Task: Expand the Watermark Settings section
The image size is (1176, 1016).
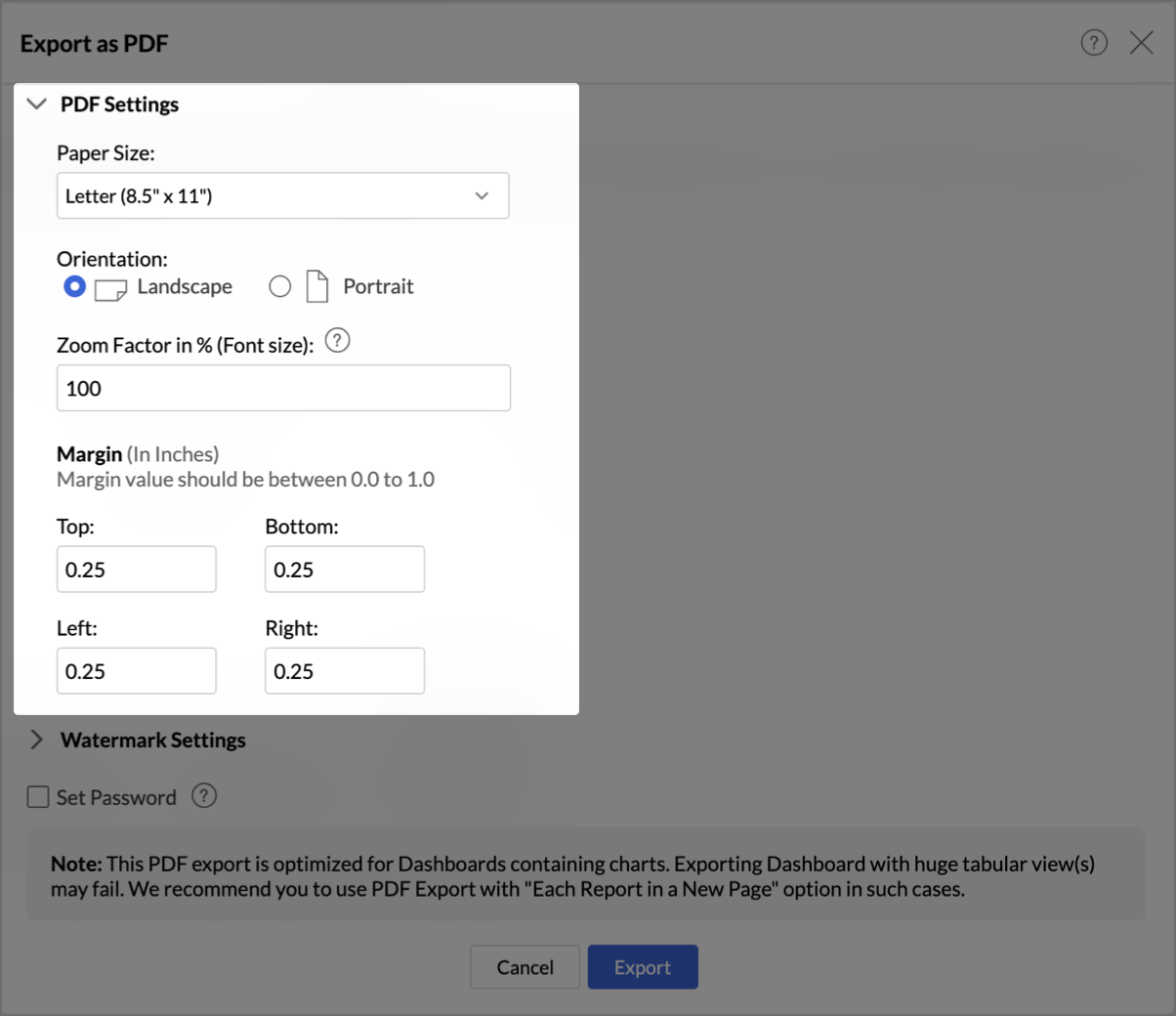Action: pyautogui.click(x=37, y=740)
